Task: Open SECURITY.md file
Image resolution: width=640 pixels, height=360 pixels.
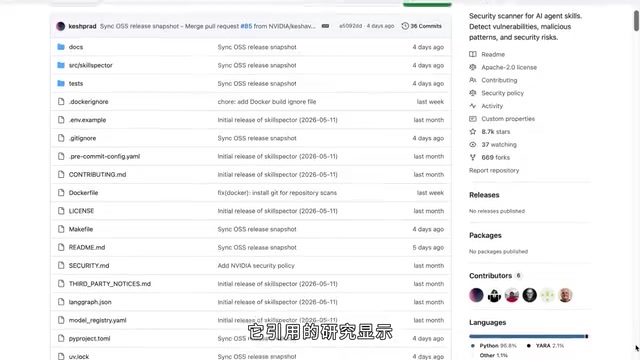Action: (x=89, y=266)
